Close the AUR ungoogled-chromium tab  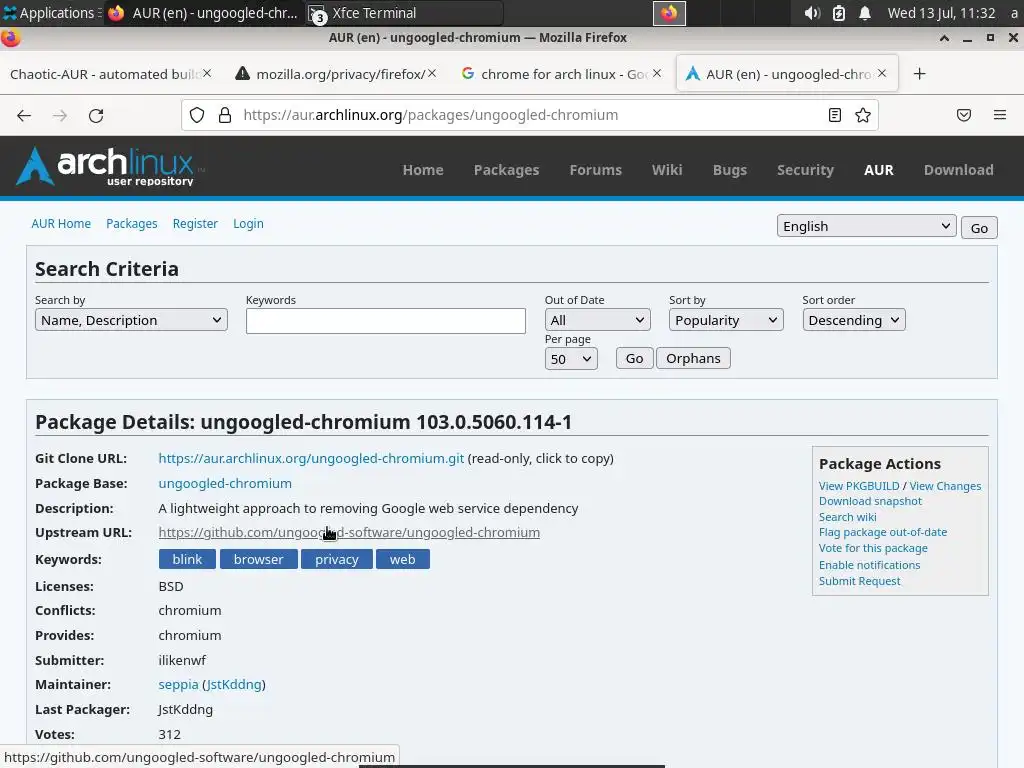pyautogui.click(x=882, y=73)
